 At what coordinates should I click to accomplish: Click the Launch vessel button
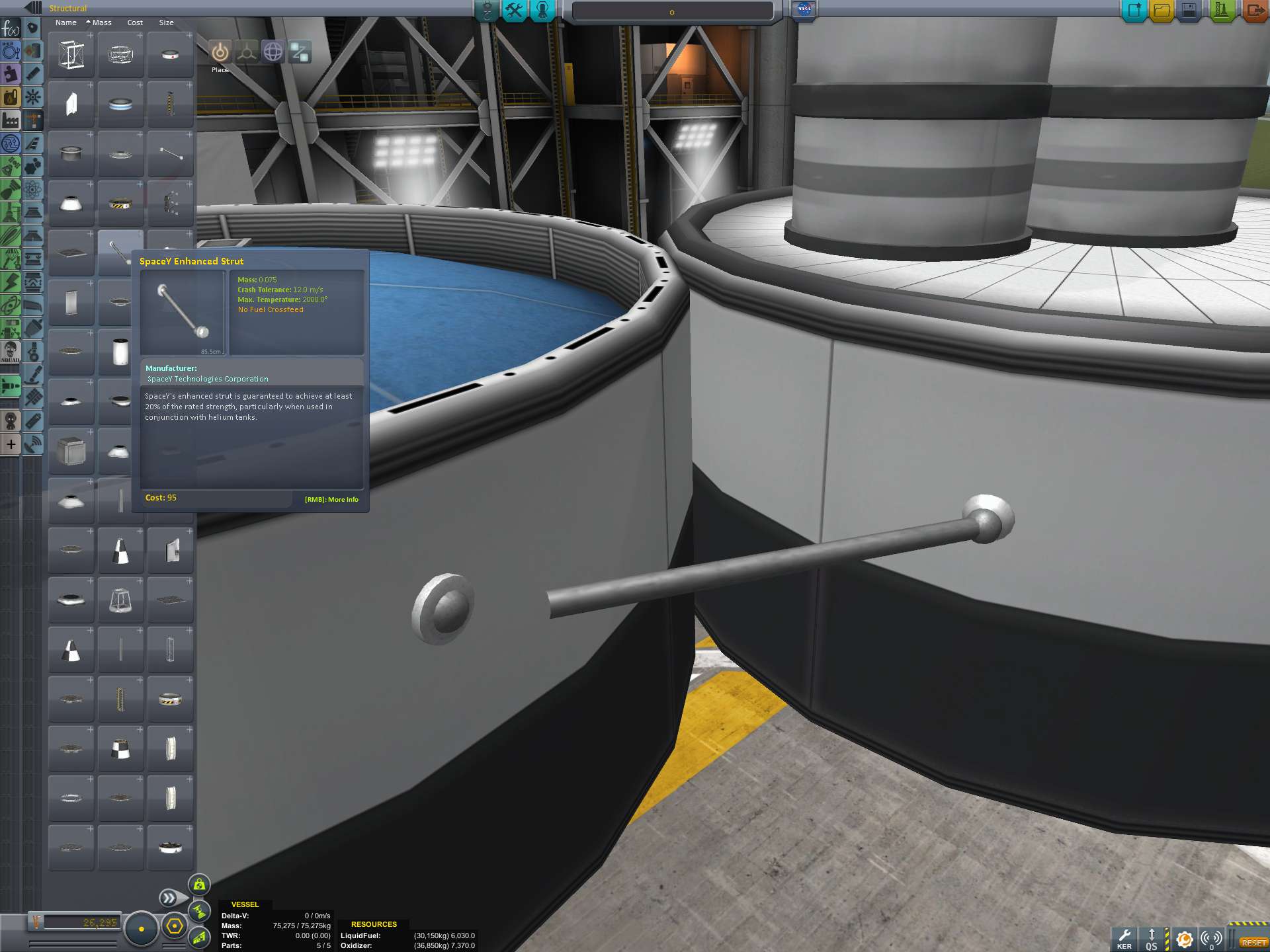1221,10
